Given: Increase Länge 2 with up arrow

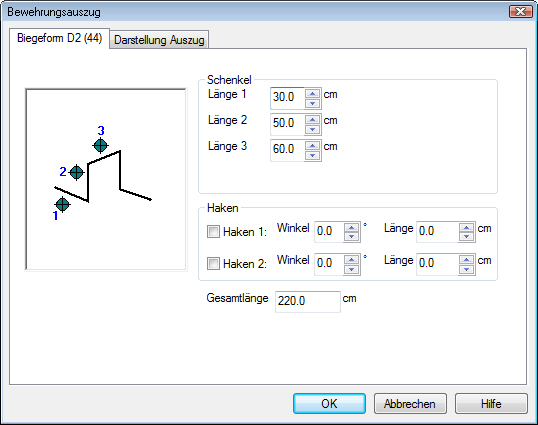Looking at the screenshot, I should pyautogui.click(x=312, y=119).
